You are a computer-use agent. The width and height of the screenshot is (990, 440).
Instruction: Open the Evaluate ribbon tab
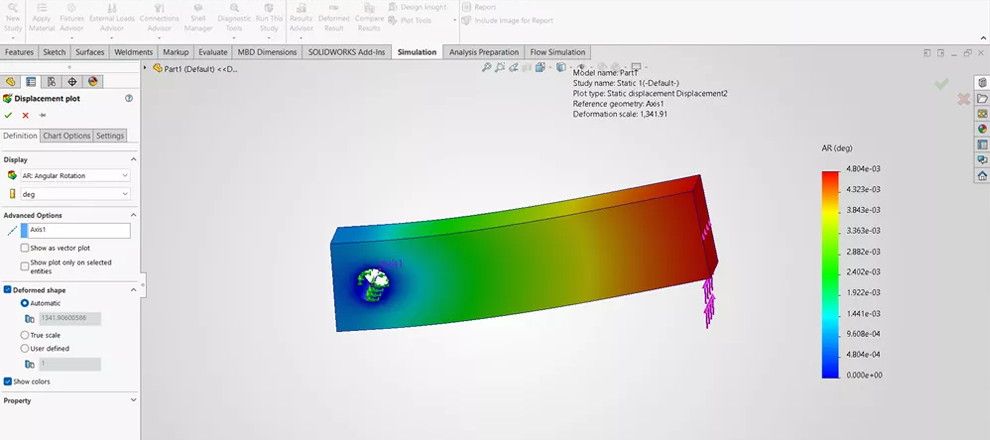click(x=213, y=52)
